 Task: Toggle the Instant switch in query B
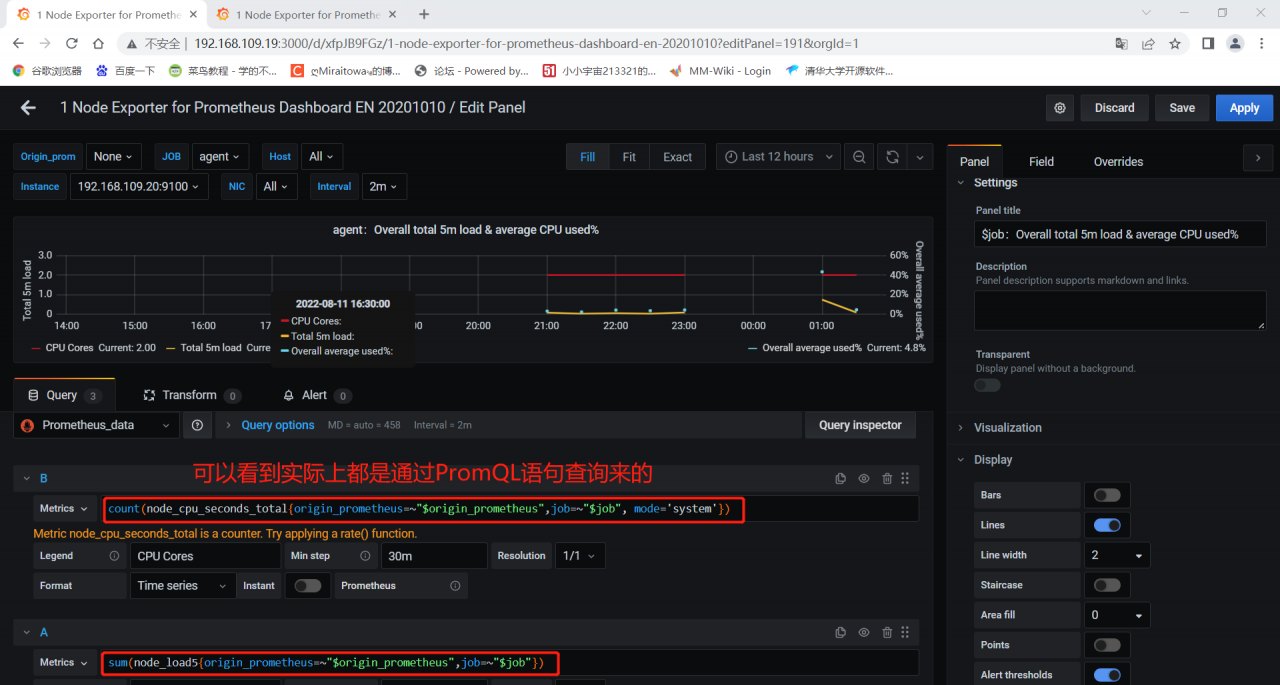point(307,586)
